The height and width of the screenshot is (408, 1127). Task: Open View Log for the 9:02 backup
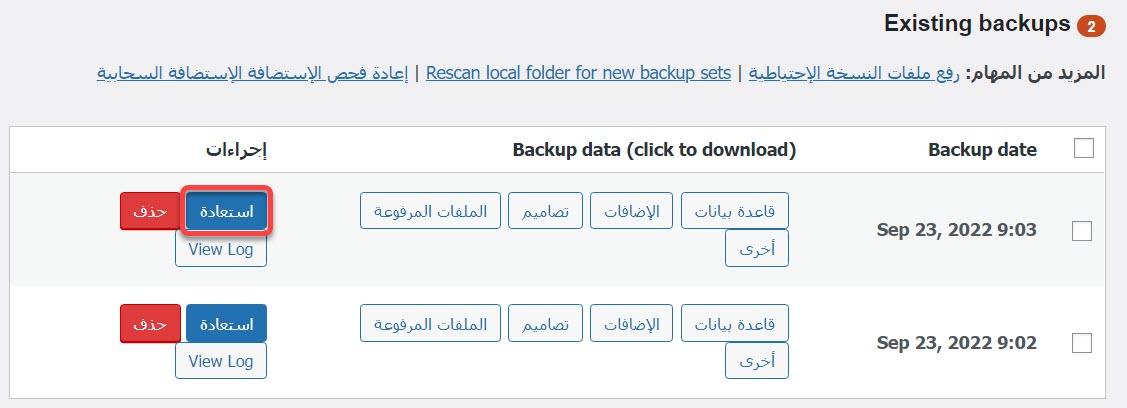[x=221, y=361]
